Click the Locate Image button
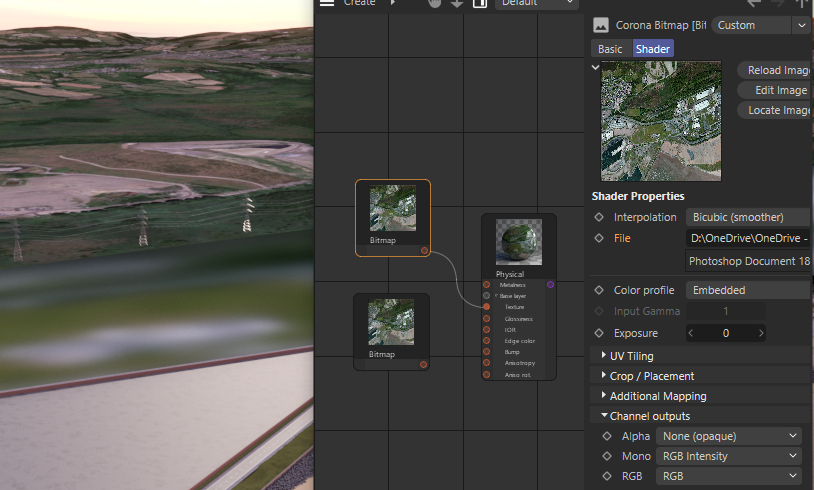814x490 pixels. point(775,110)
